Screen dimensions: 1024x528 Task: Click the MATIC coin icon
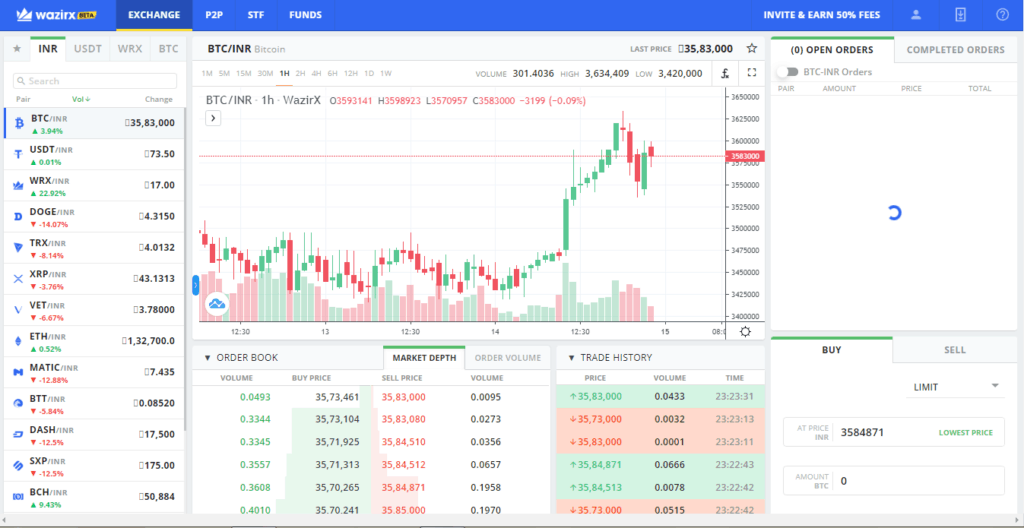tap(18, 372)
